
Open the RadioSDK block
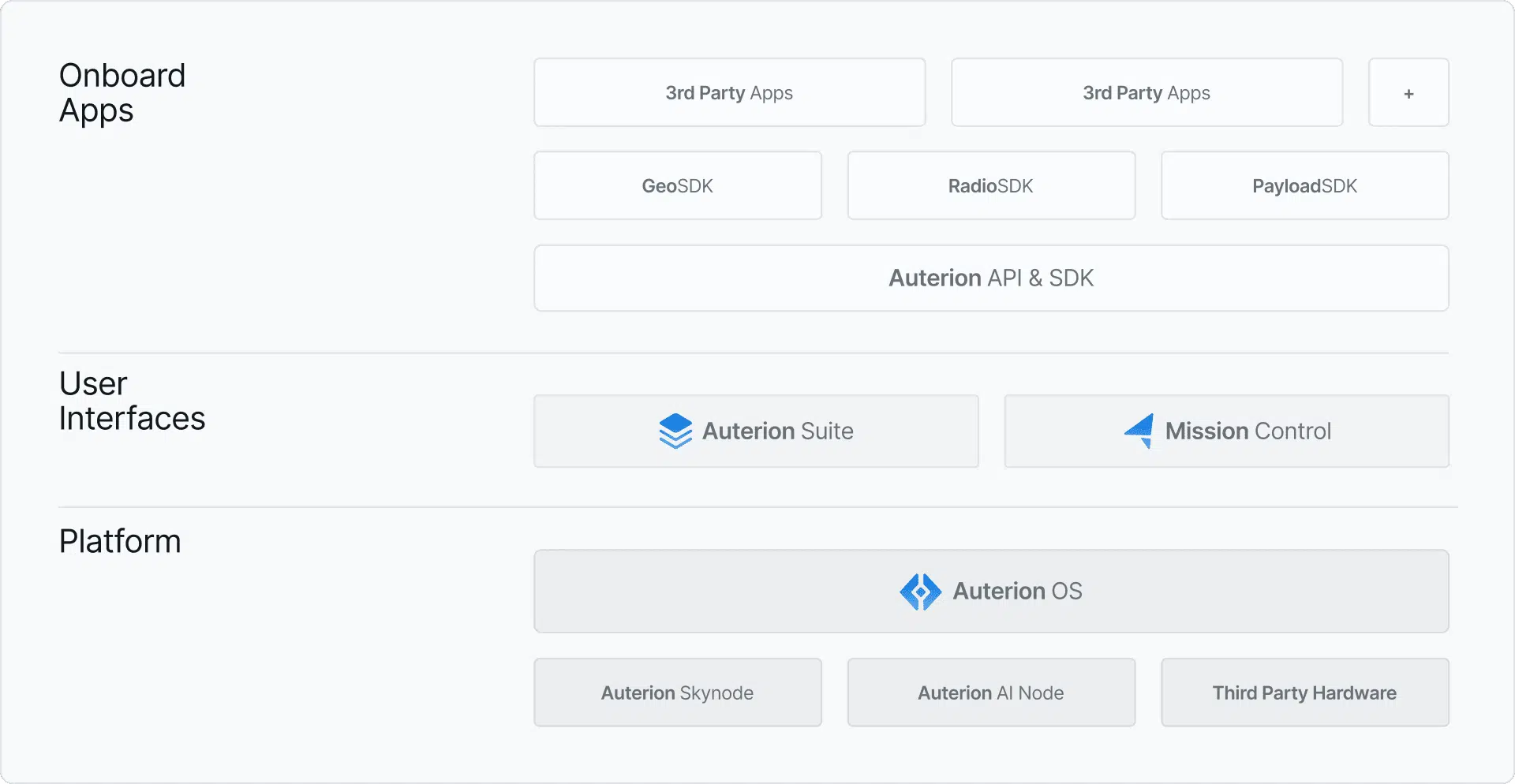coord(991,185)
